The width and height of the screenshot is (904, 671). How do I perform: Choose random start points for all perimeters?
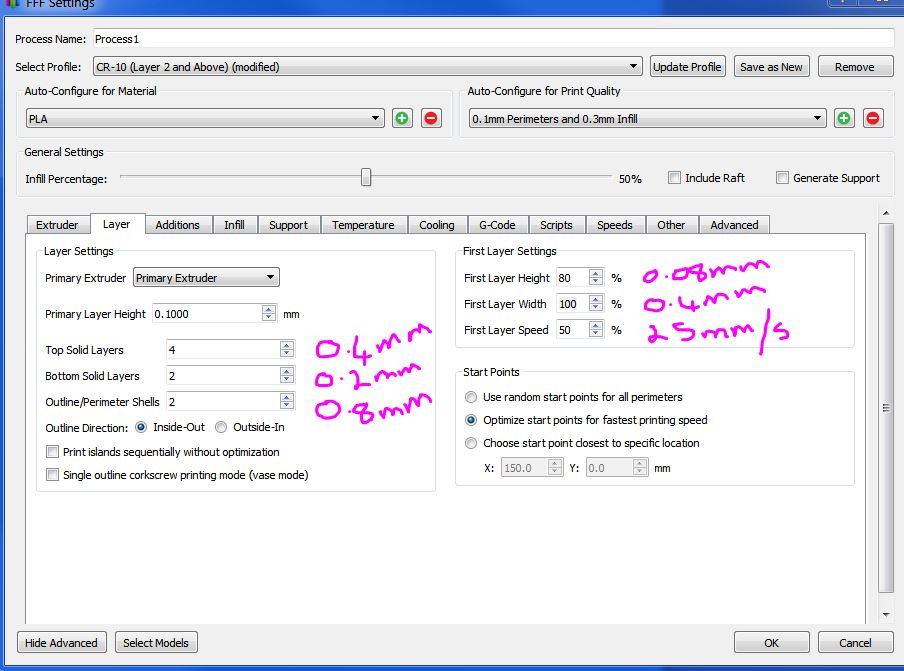tap(471, 397)
